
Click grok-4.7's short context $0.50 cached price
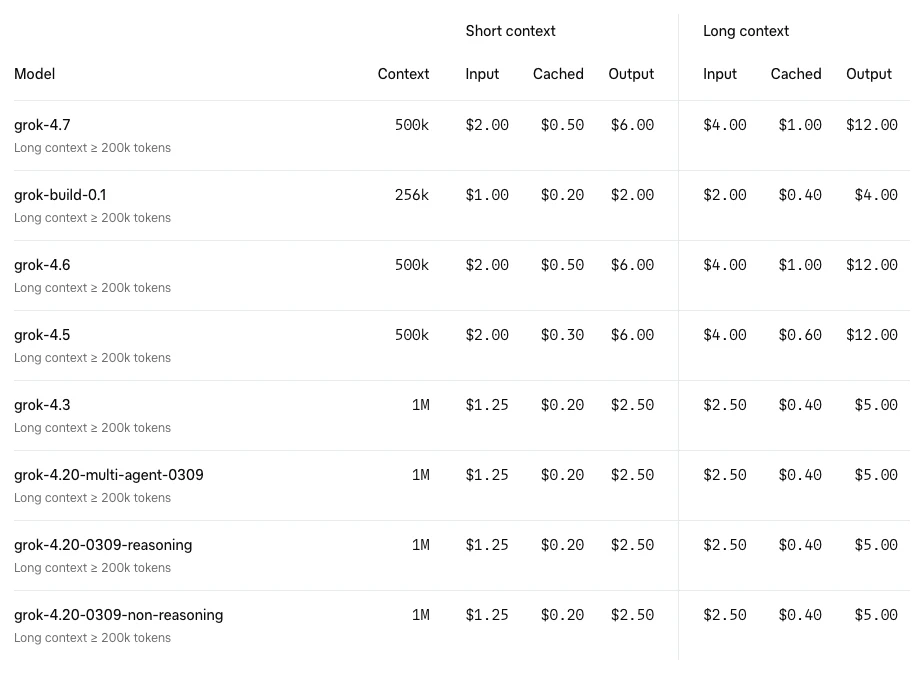562,125
